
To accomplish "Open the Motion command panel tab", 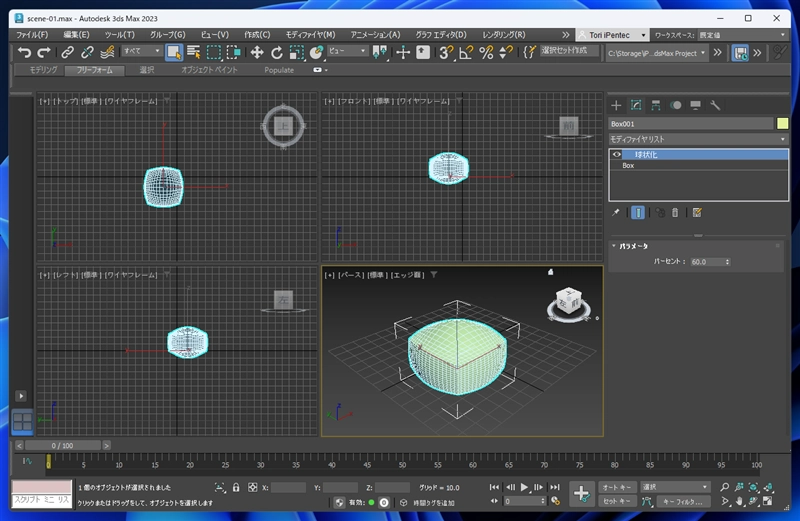I will (x=676, y=106).
